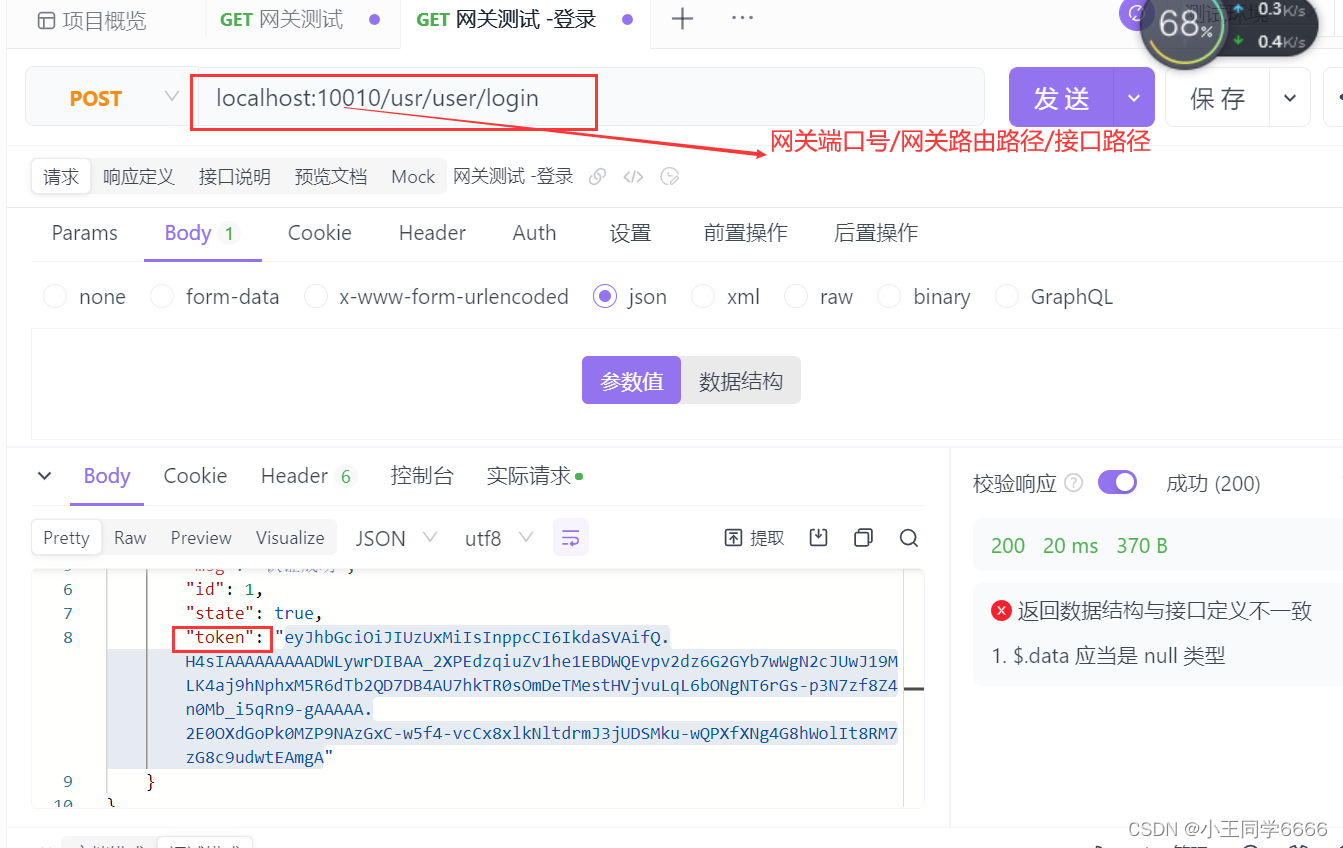1343x848 pixels.
Task: Select the x-www-form-urlencoded radio button
Action: pyautogui.click(x=315, y=296)
